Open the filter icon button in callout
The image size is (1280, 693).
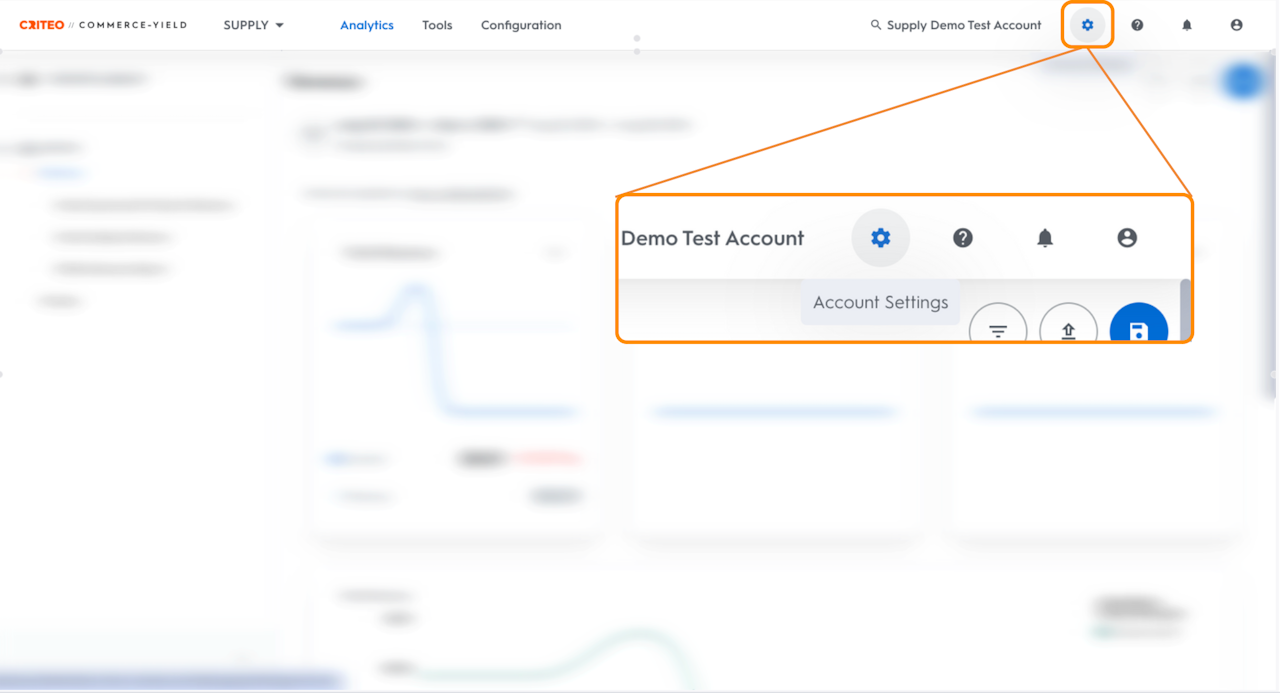coord(998,325)
